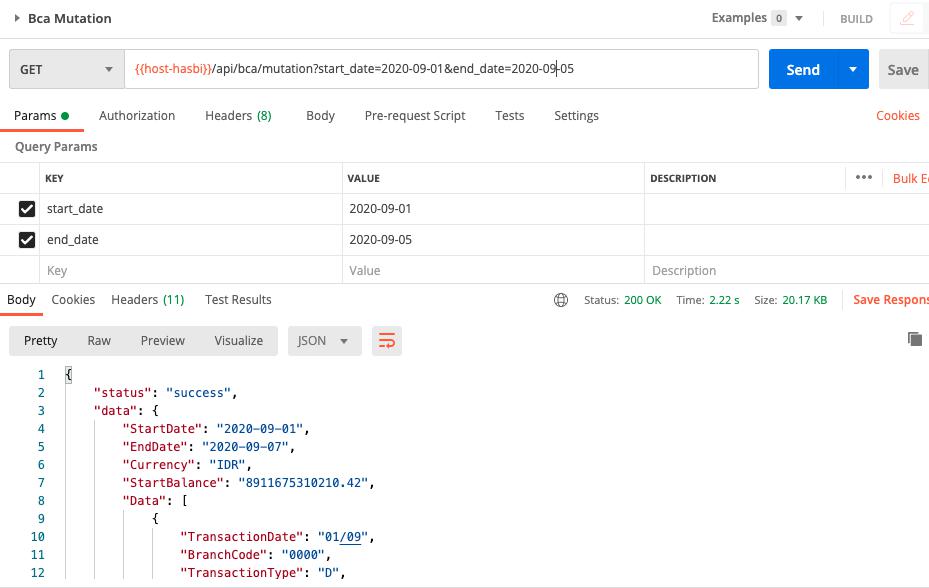The image size is (929, 588).
Task: Open the Pre-request Script tab
Action: pos(415,116)
